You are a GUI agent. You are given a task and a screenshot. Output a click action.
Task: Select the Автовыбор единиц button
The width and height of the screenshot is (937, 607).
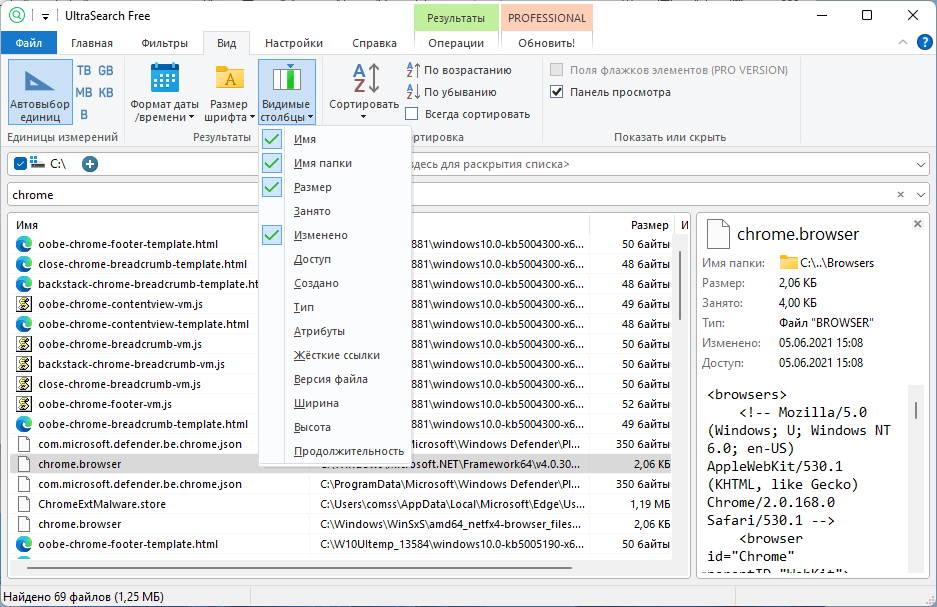40,91
